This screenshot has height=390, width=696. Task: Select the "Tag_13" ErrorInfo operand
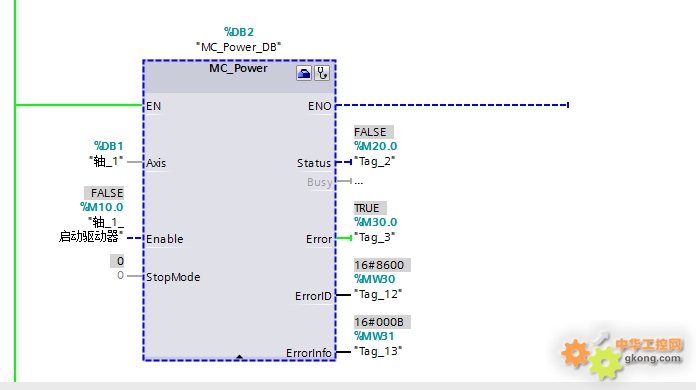point(378,351)
